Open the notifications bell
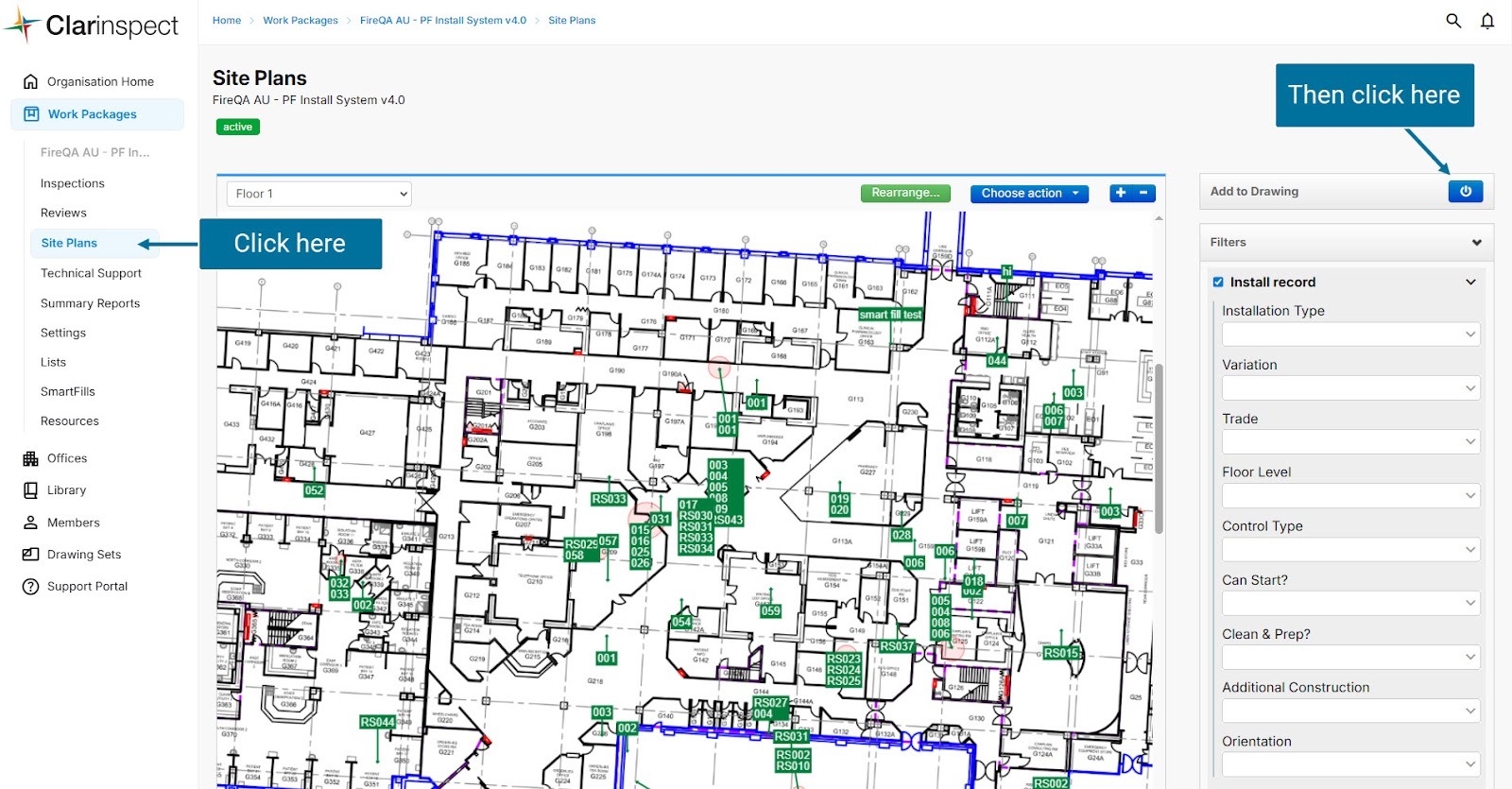This screenshot has width=1512, height=789. pyautogui.click(x=1487, y=20)
